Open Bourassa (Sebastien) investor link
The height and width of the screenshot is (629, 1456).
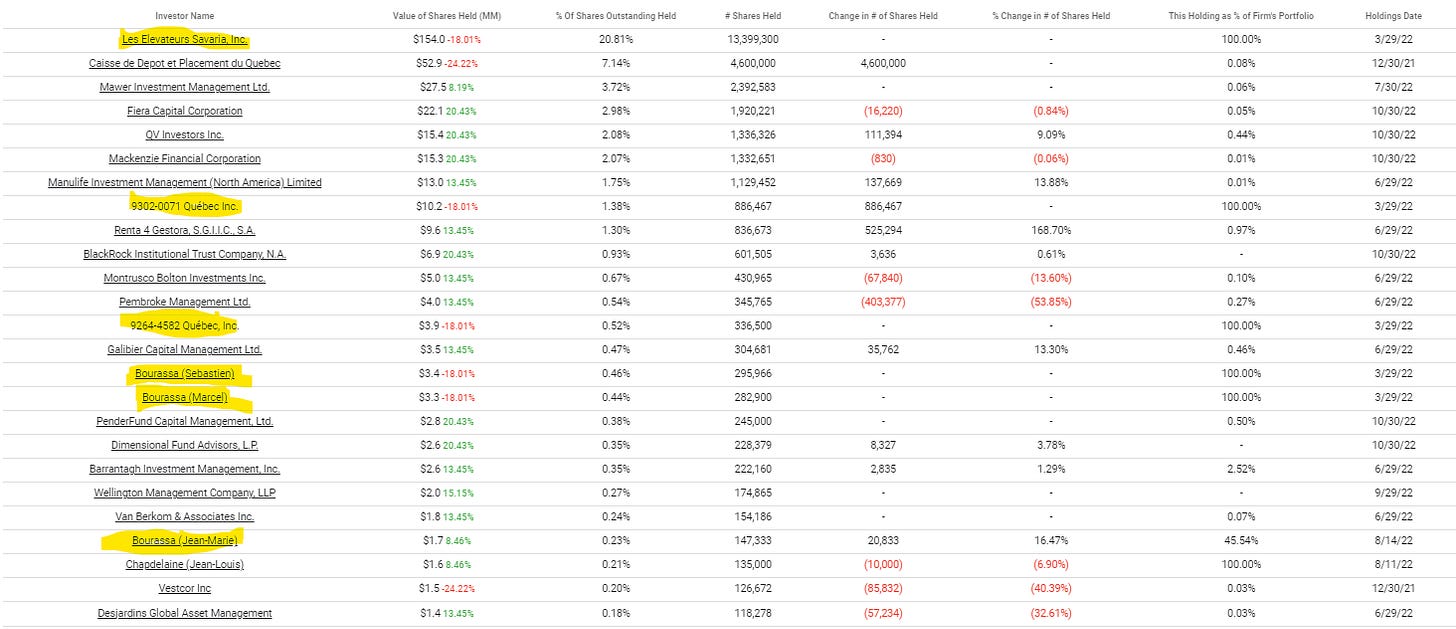184,374
